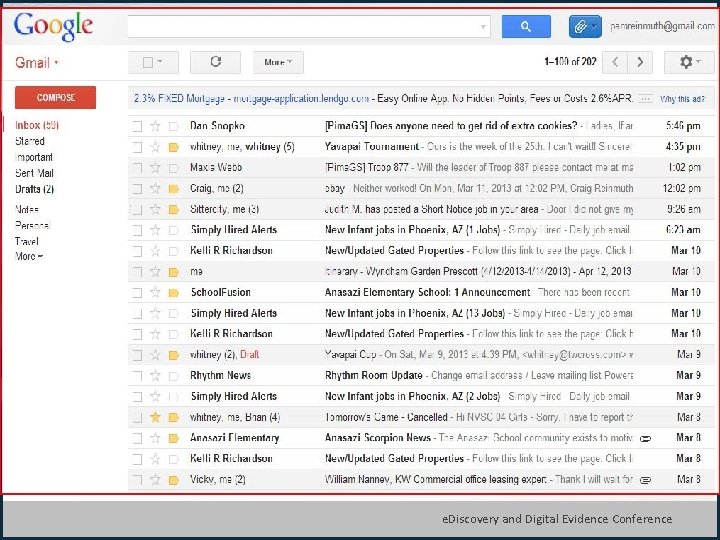Open the More actions dropdown in toolbar

pyautogui.click(x=278, y=62)
